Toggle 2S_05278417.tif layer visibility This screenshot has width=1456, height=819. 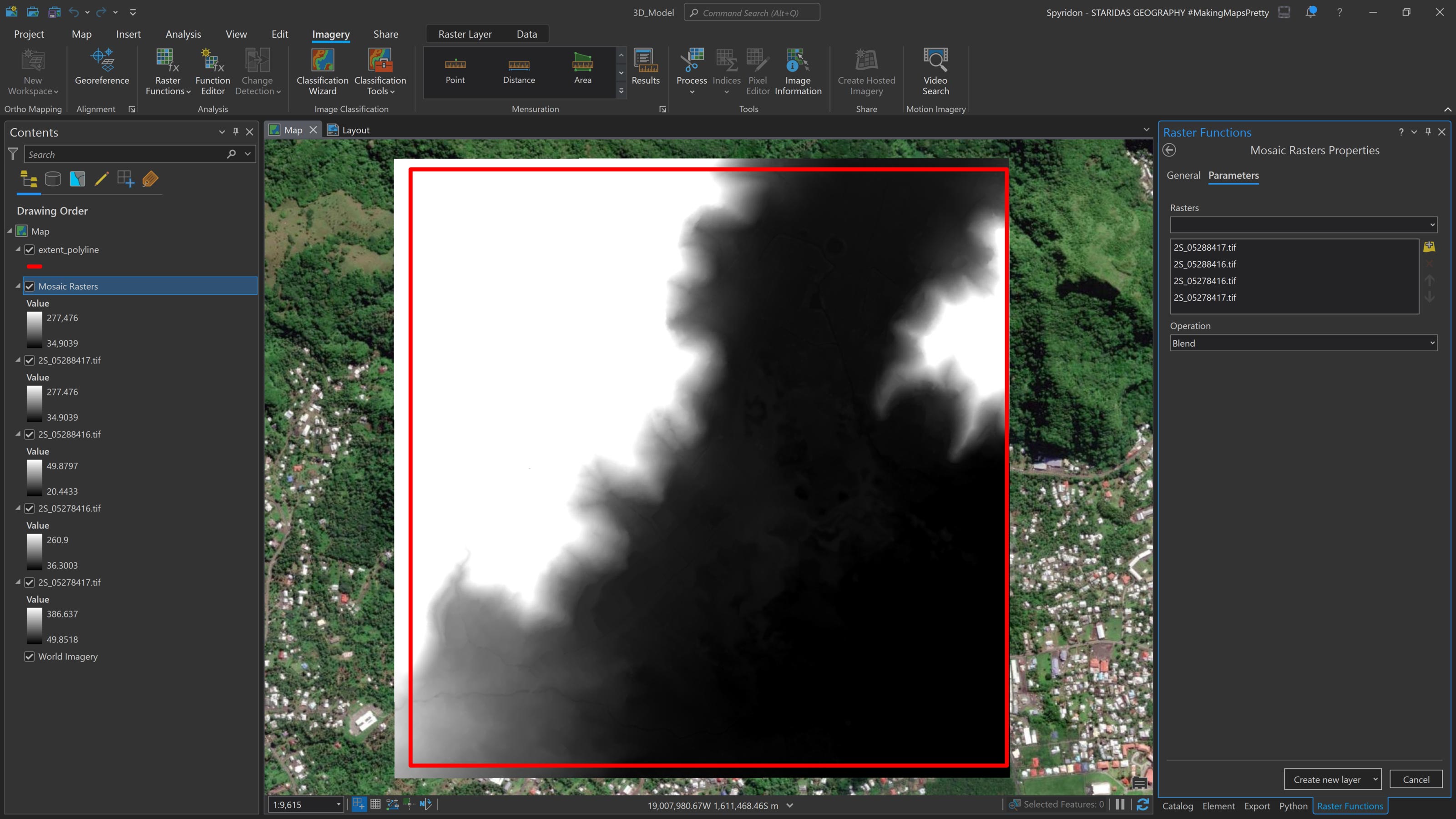tap(30, 583)
